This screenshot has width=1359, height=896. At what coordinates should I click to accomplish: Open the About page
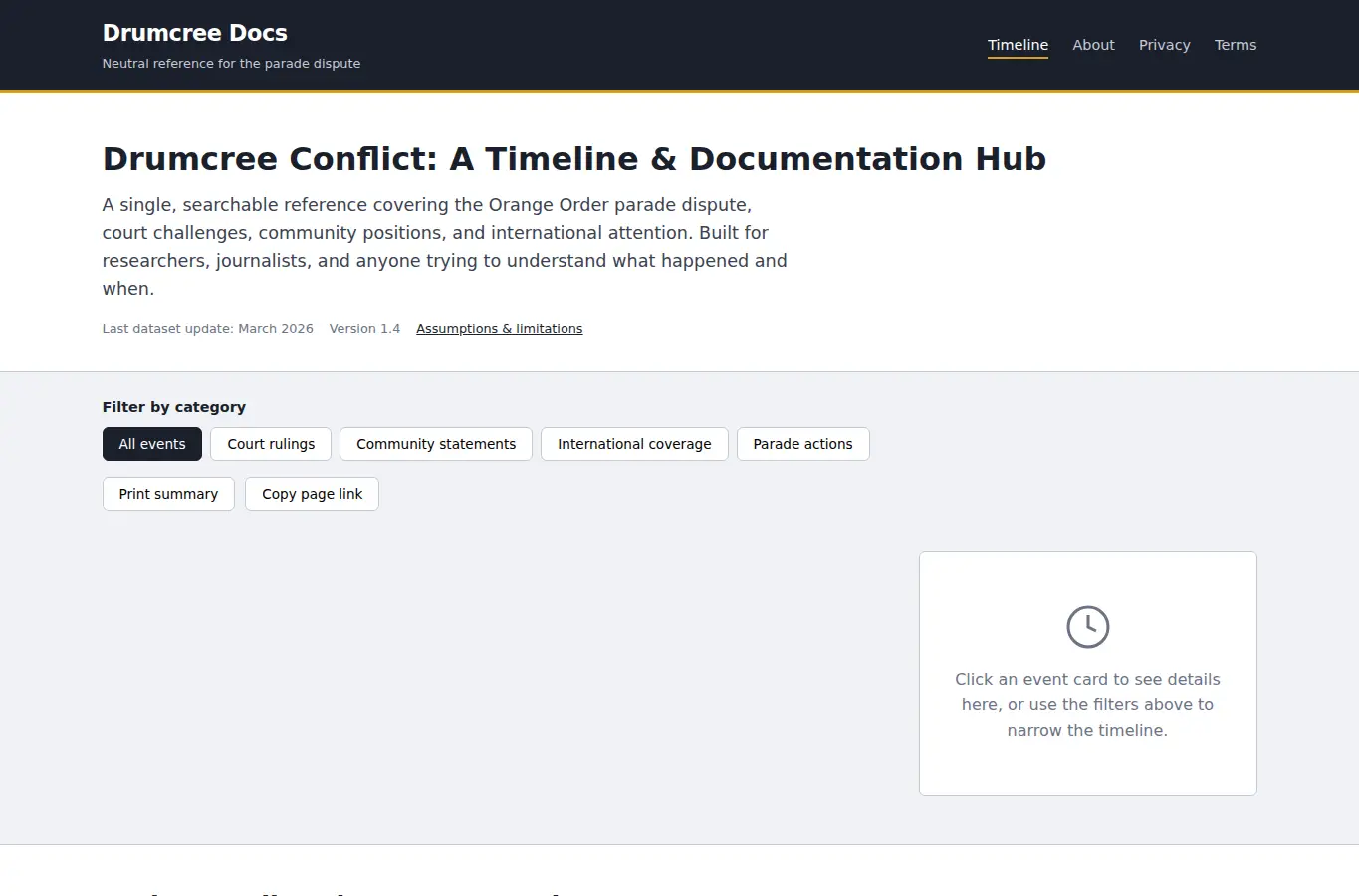pyautogui.click(x=1093, y=45)
